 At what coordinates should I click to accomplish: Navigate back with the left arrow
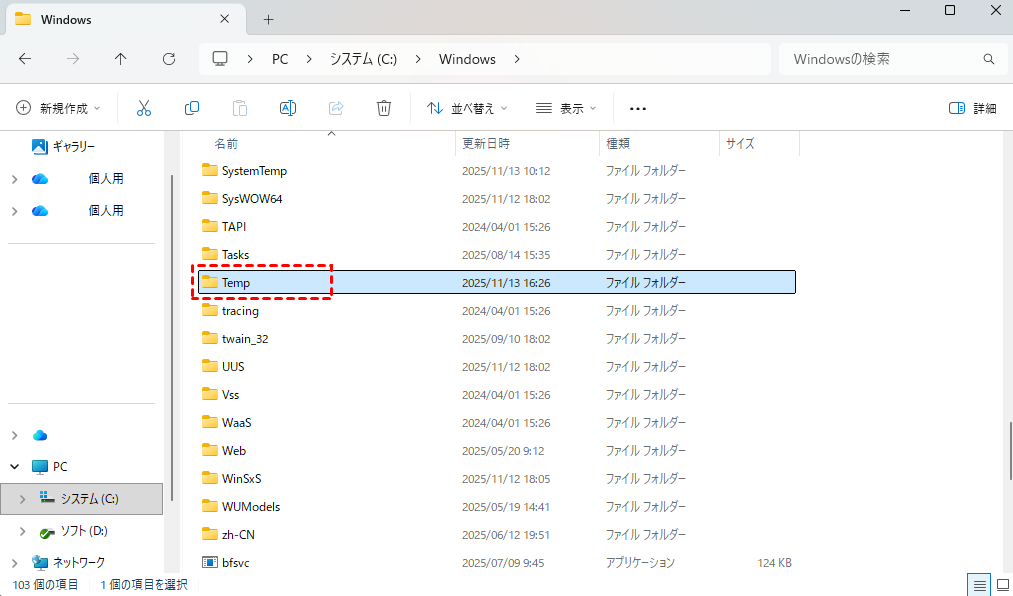coord(25,59)
